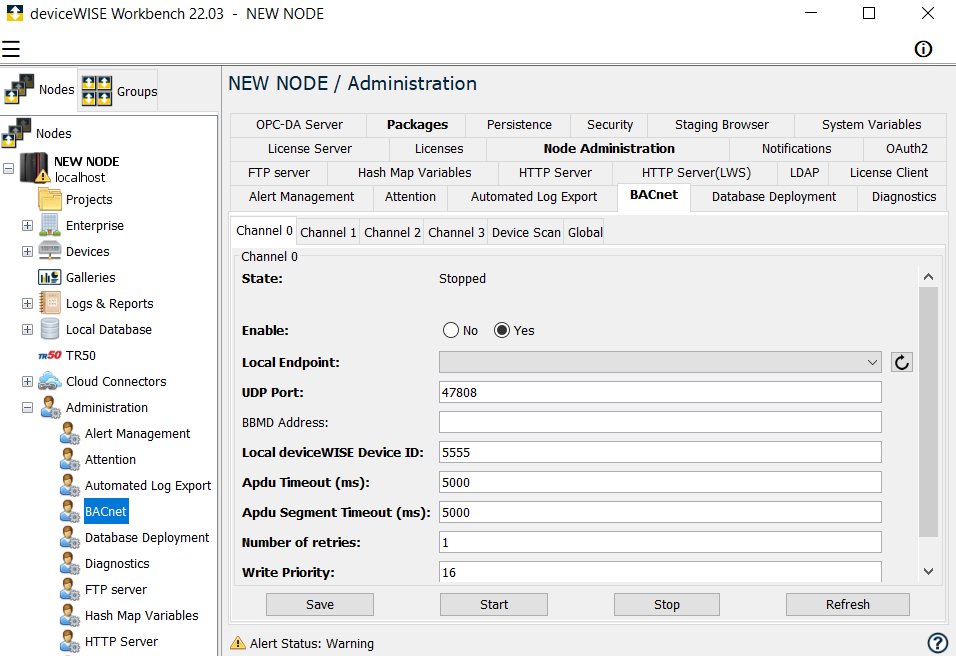Refresh the Local Endpoint list
The height and width of the screenshot is (656, 956).
[x=902, y=362]
